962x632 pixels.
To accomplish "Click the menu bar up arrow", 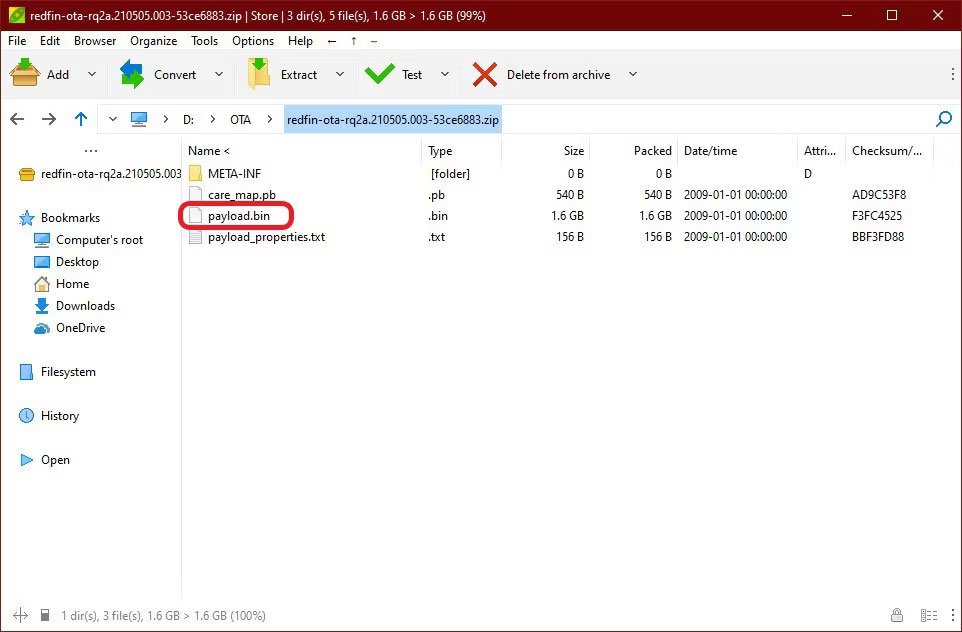I will [353, 41].
